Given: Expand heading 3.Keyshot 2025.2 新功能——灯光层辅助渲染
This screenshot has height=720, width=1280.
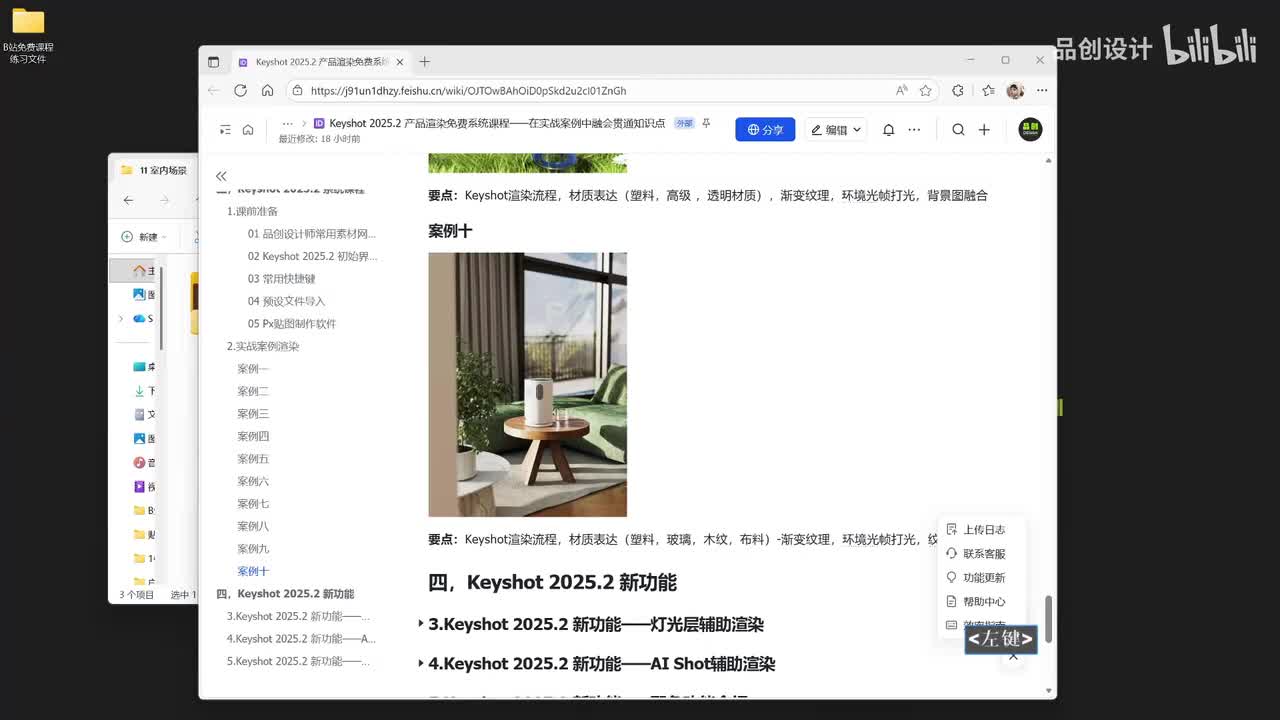Looking at the screenshot, I should click(x=421, y=624).
